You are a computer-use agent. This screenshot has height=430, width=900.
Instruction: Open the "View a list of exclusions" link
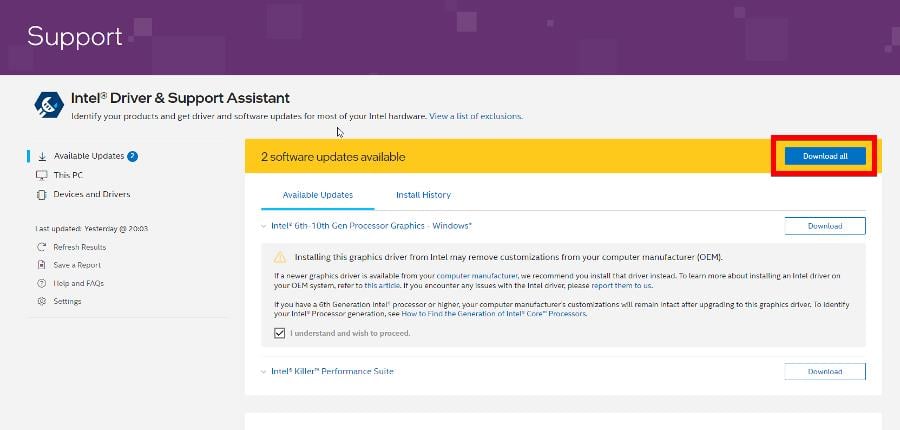coord(475,116)
